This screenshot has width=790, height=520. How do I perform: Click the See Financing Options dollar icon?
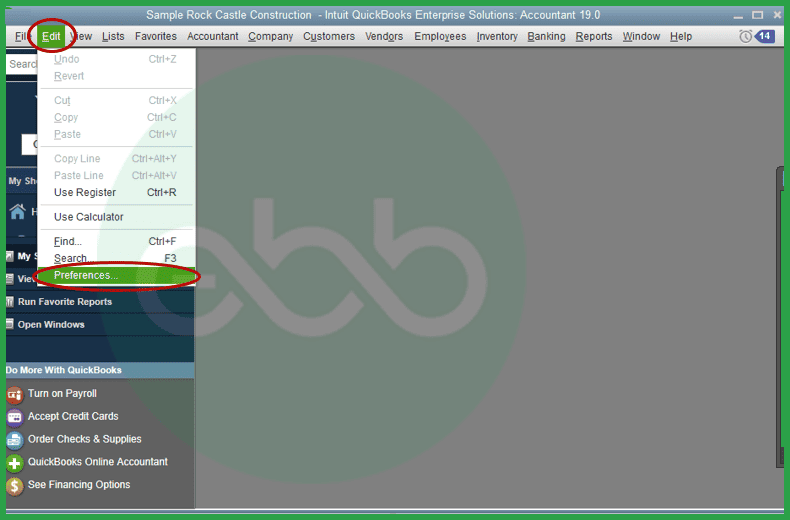point(15,486)
